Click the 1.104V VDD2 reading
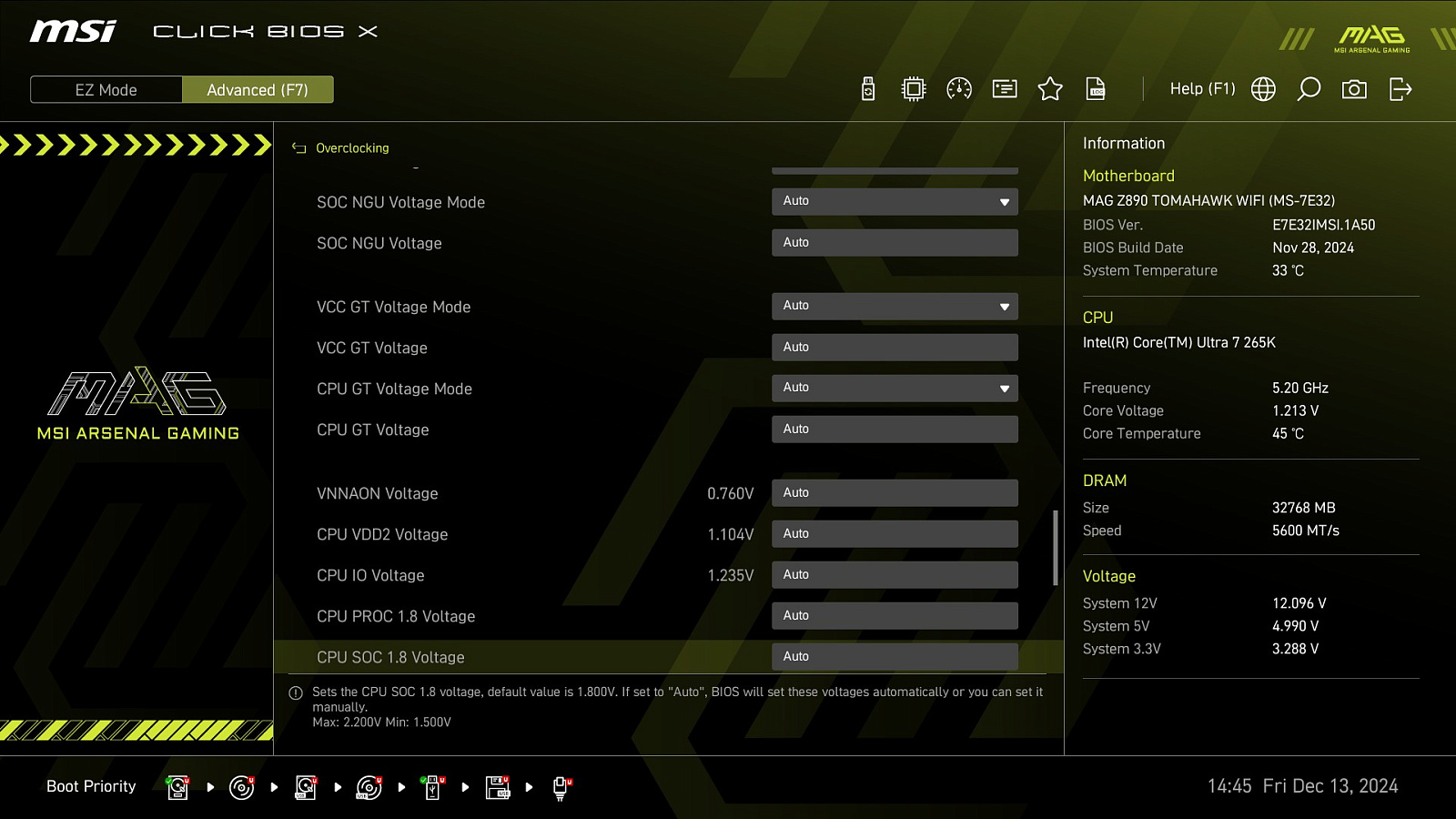Screen dimensions: 1456x819 pos(731,534)
